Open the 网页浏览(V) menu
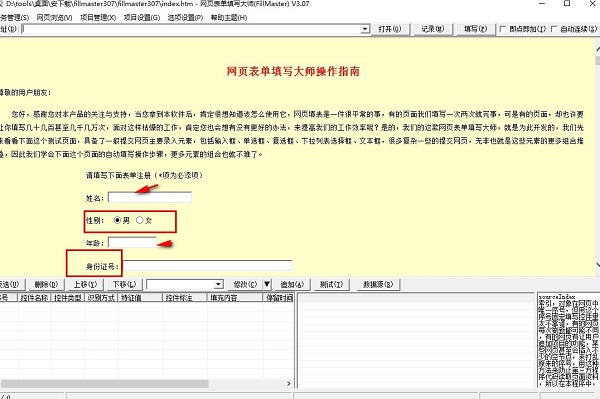This screenshot has width=600, height=399. coord(54,18)
